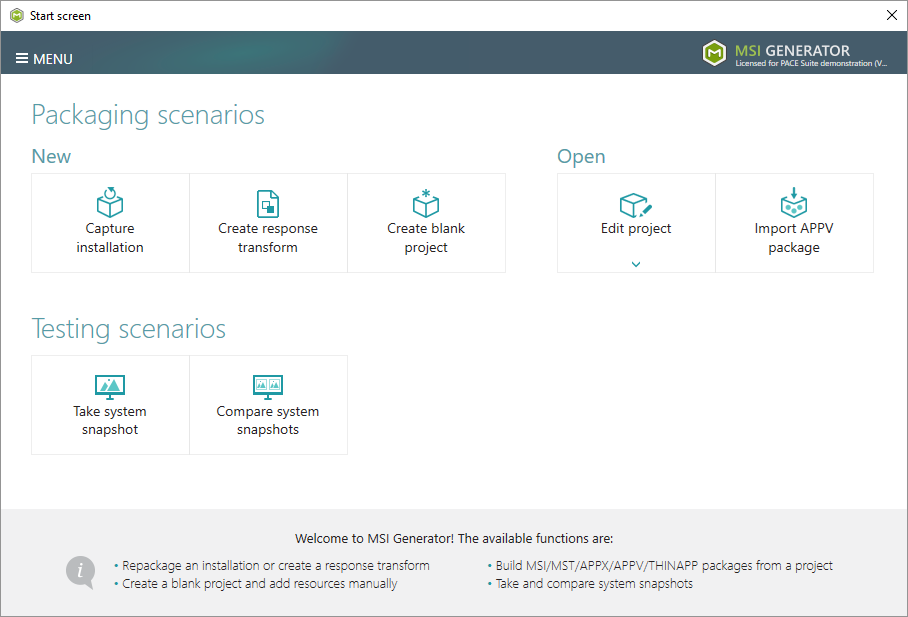The width and height of the screenshot is (908, 617).
Task: Click the Start screen title bar app icon
Action: click(17, 16)
